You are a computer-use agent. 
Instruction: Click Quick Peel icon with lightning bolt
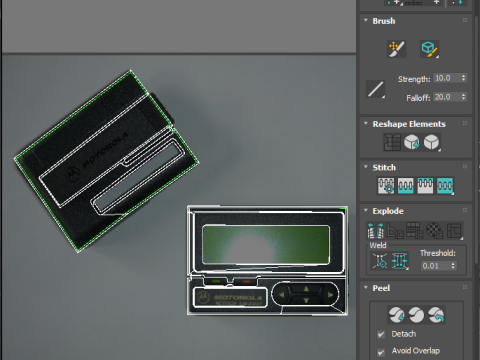point(397,315)
